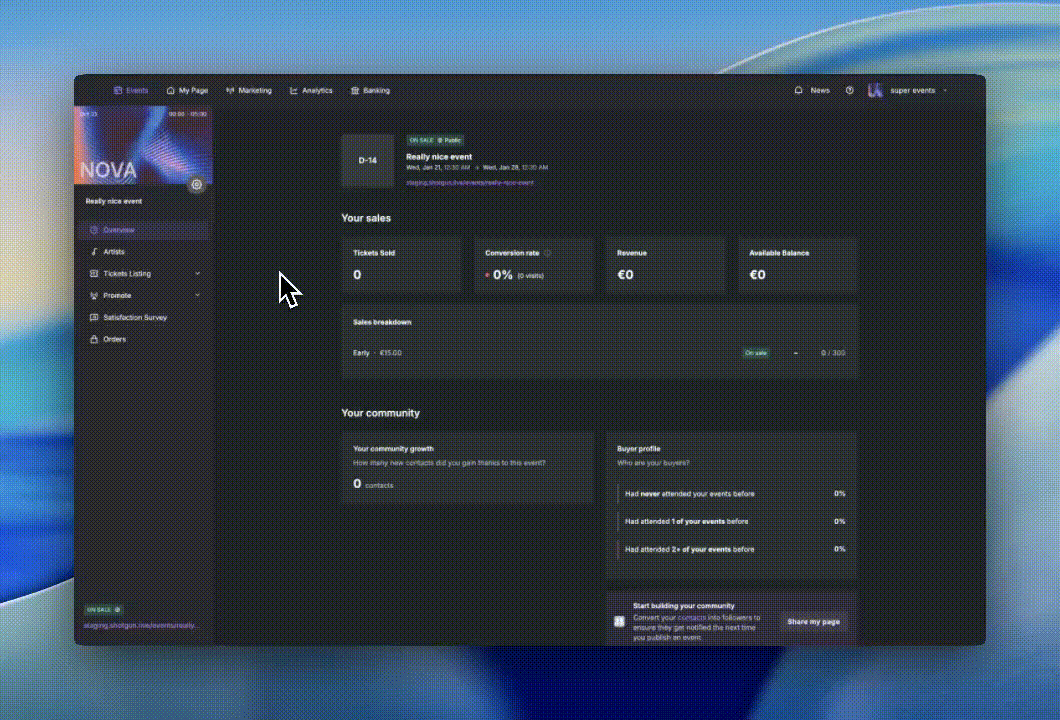The width and height of the screenshot is (1060, 720).
Task: Open Promote in the sidebar
Action: coord(143,295)
